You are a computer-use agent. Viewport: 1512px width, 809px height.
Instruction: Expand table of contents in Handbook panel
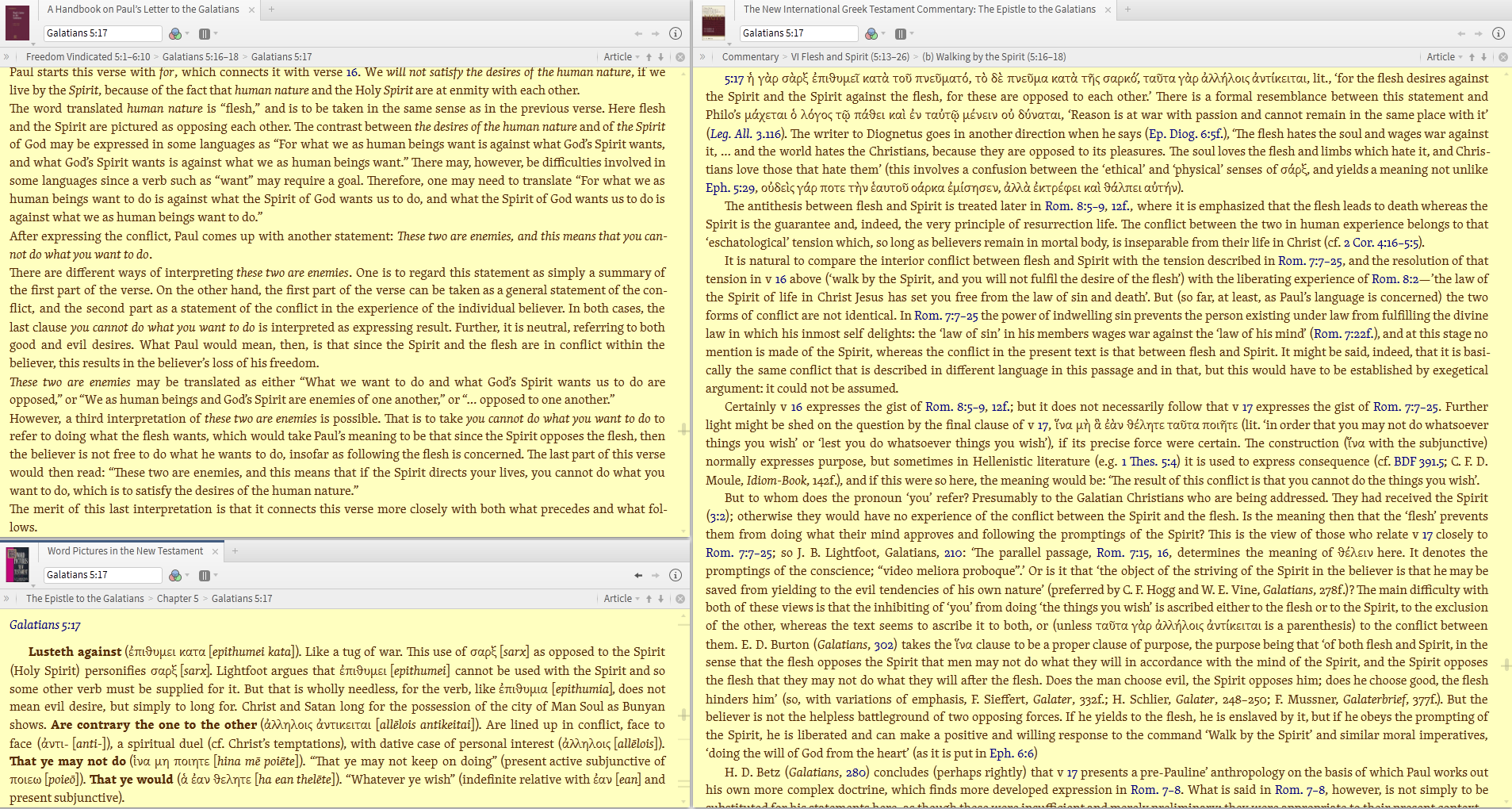(6, 57)
